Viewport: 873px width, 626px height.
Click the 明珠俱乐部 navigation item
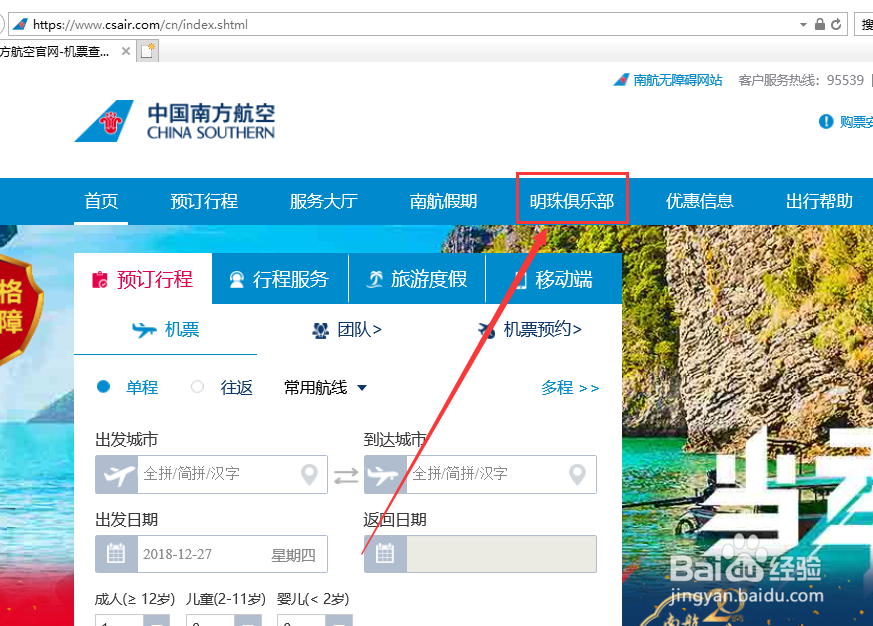[x=572, y=201]
